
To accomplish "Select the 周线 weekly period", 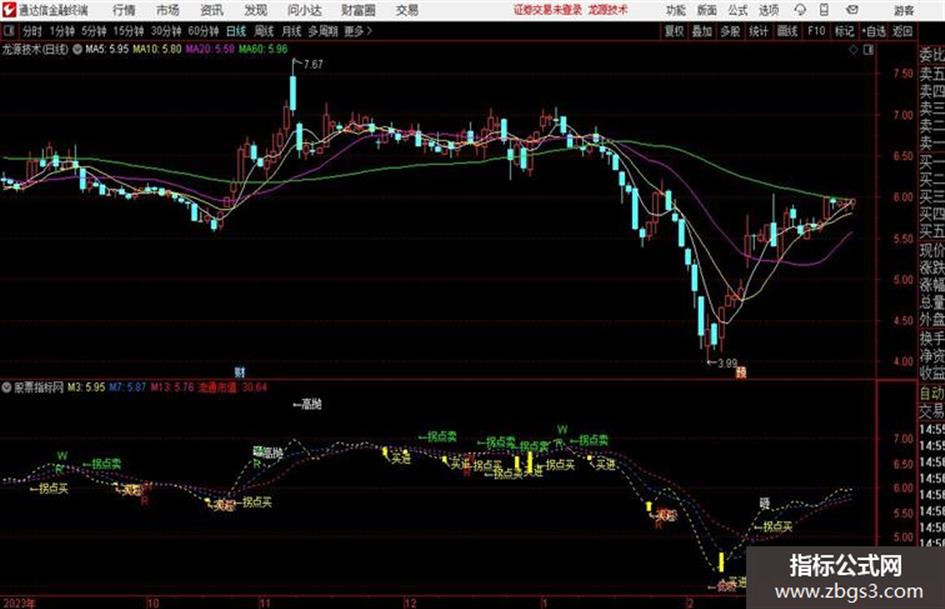I will (263, 31).
